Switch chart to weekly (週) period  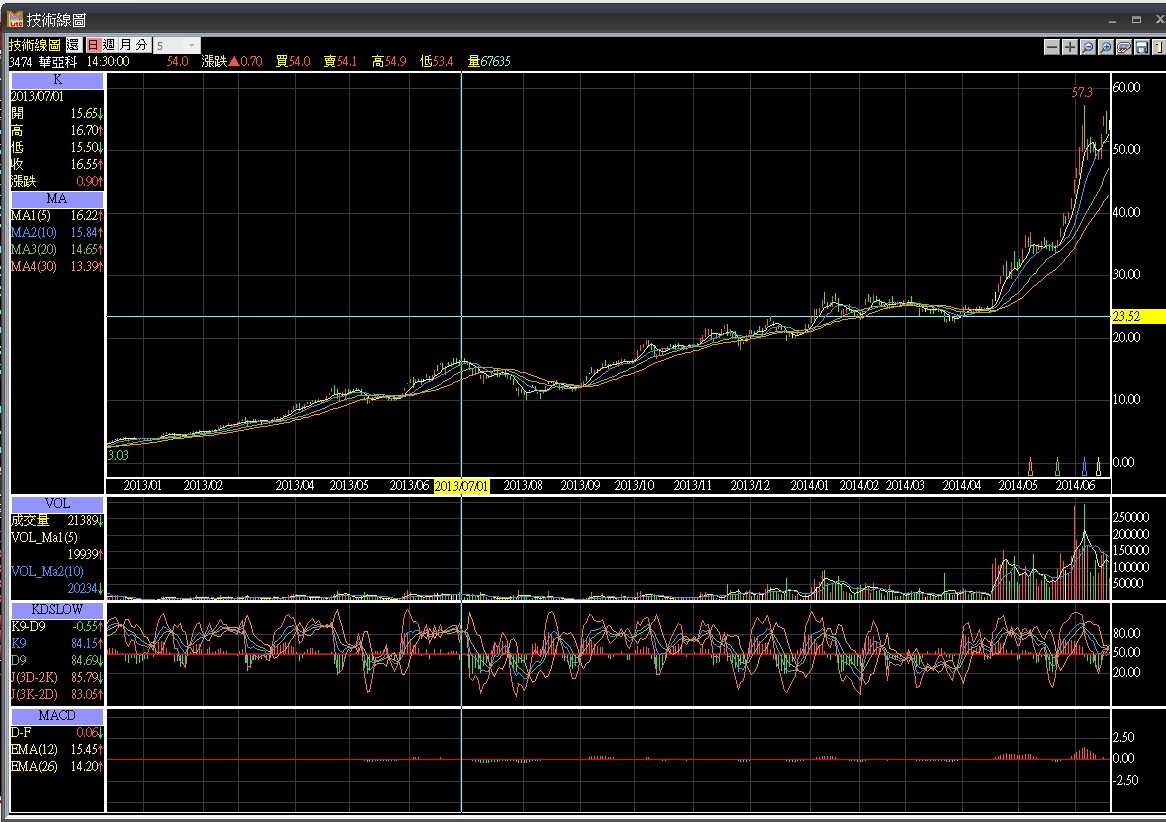(109, 45)
